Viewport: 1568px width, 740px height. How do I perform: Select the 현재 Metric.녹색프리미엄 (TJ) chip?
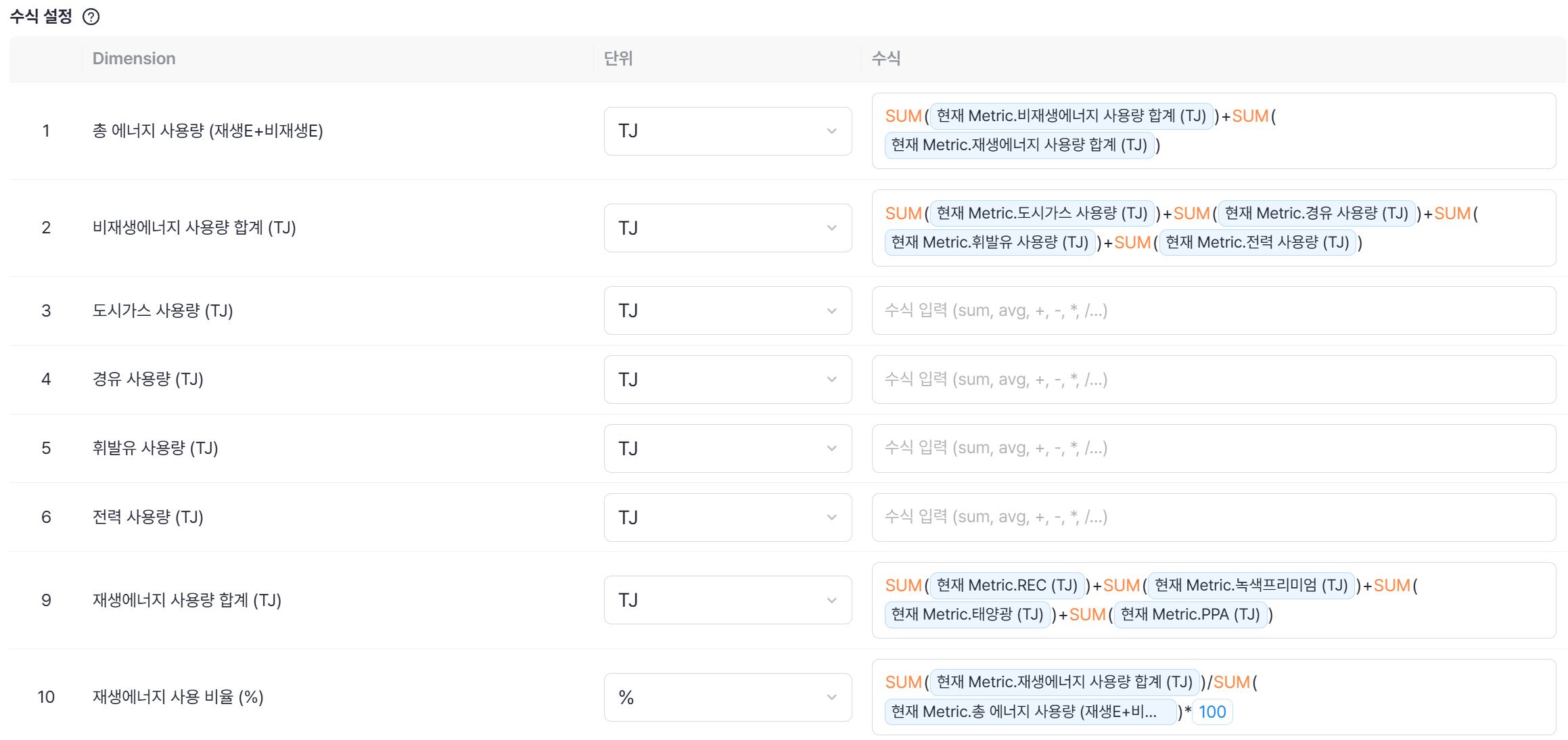click(x=1251, y=586)
